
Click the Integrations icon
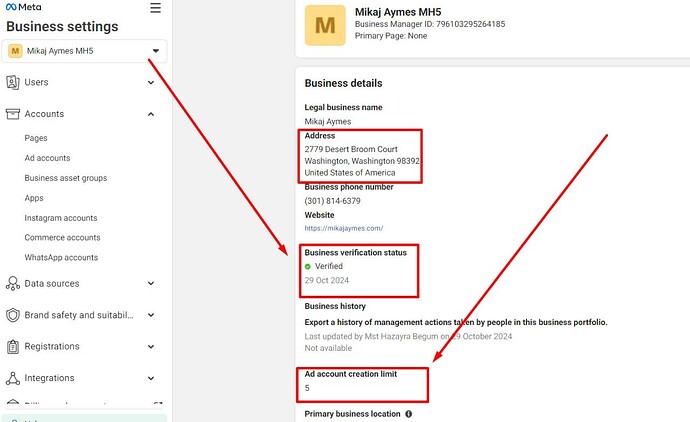[13, 378]
